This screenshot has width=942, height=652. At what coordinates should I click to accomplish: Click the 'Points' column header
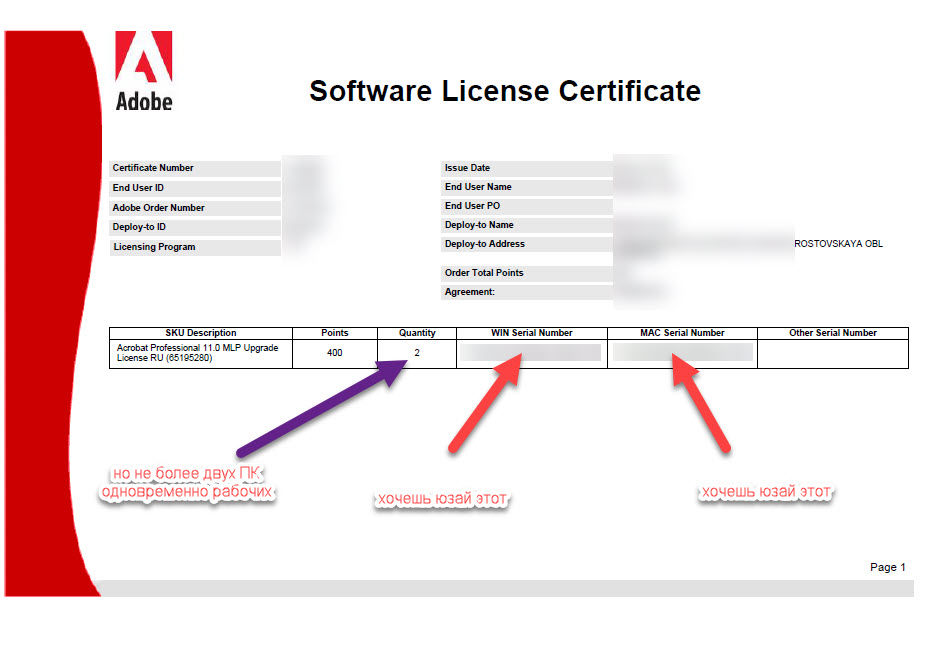click(335, 333)
